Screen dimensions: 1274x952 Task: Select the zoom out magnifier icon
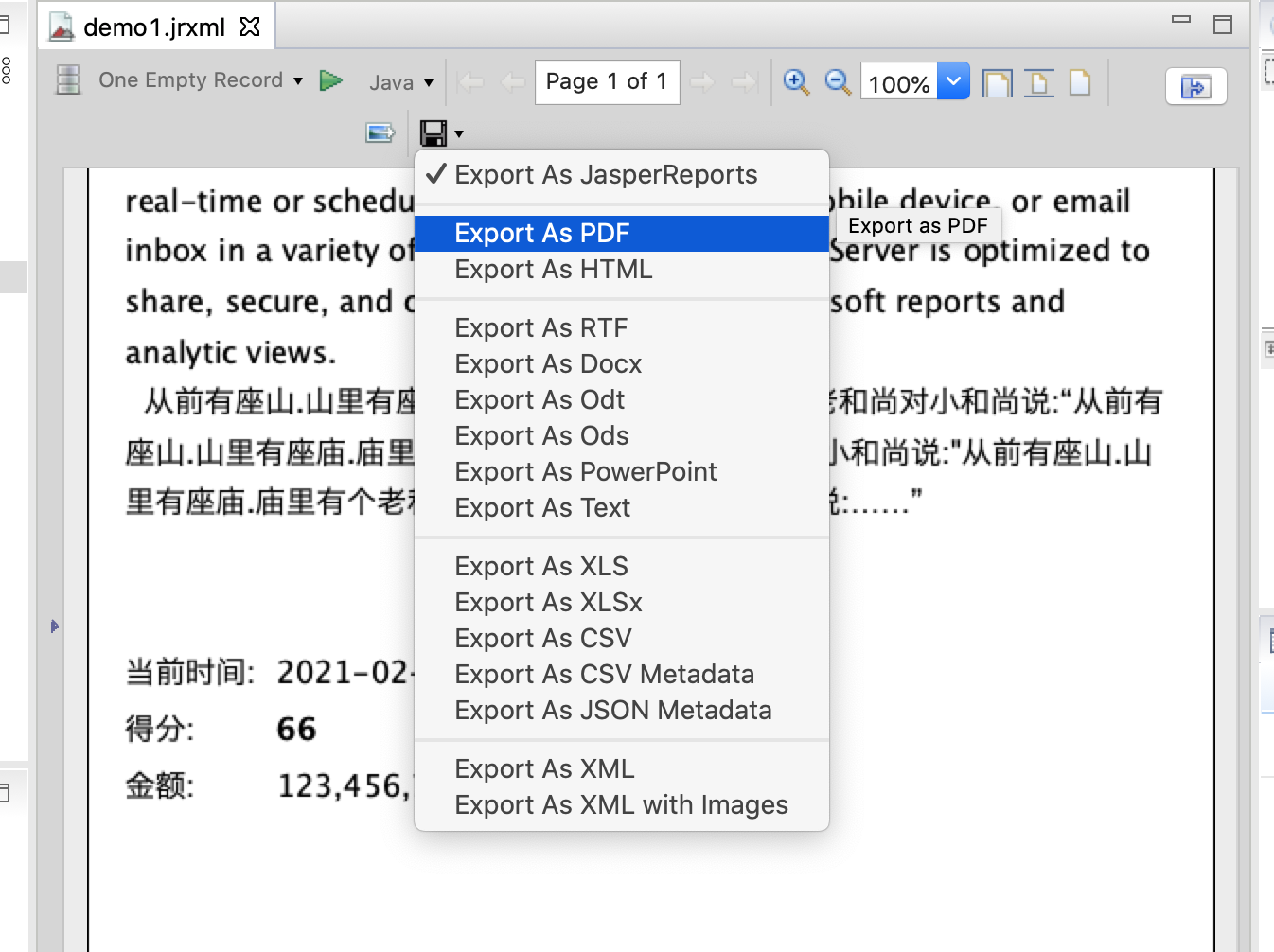click(x=837, y=83)
